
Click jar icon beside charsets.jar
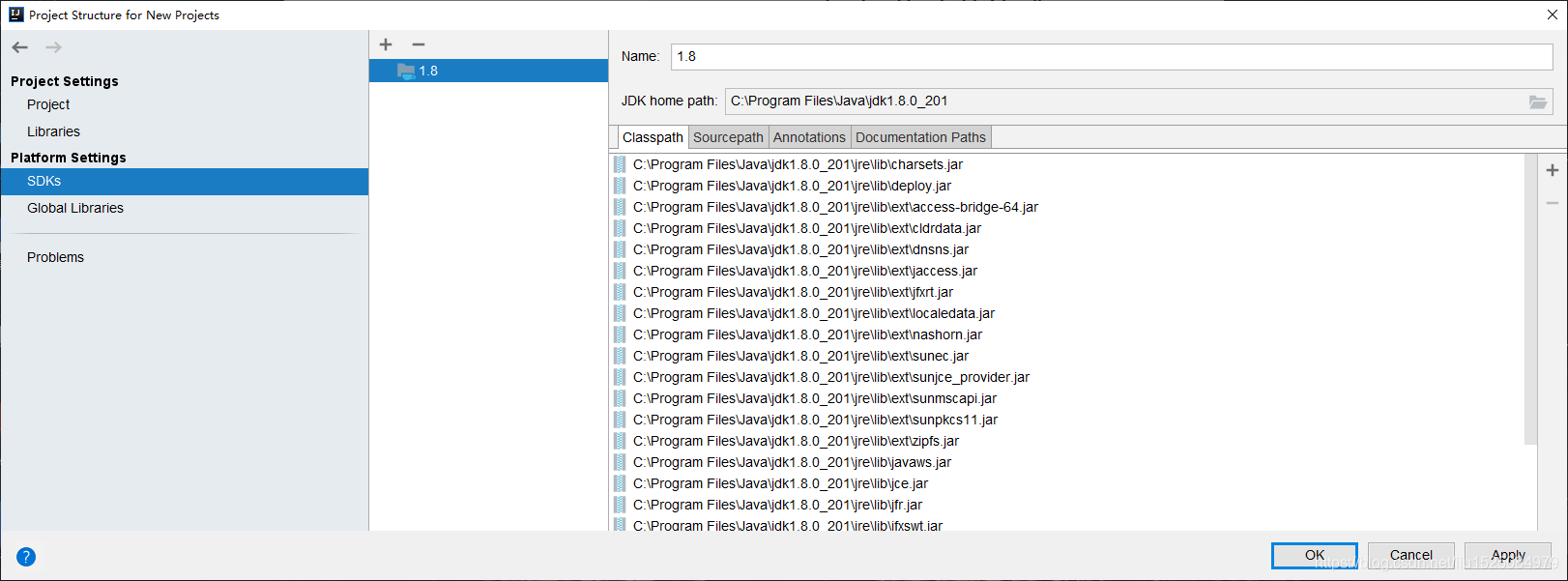[x=620, y=164]
